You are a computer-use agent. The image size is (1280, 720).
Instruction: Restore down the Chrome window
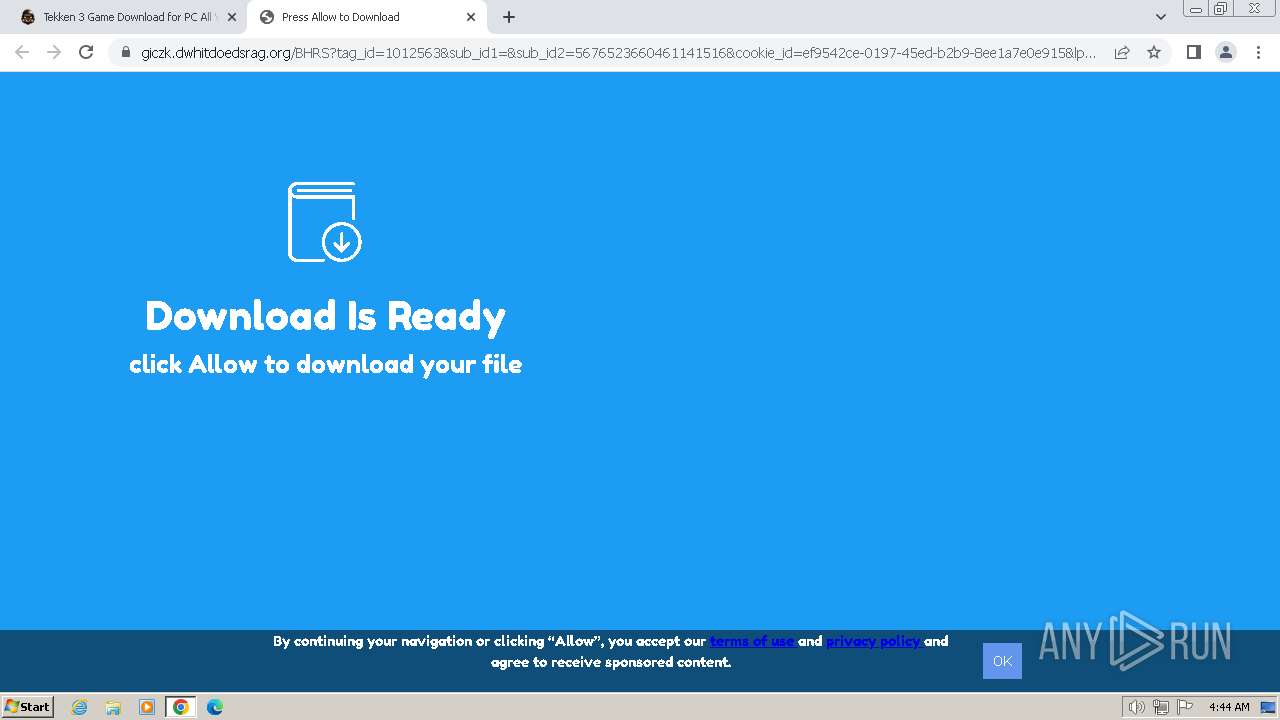pos(1221,8)
